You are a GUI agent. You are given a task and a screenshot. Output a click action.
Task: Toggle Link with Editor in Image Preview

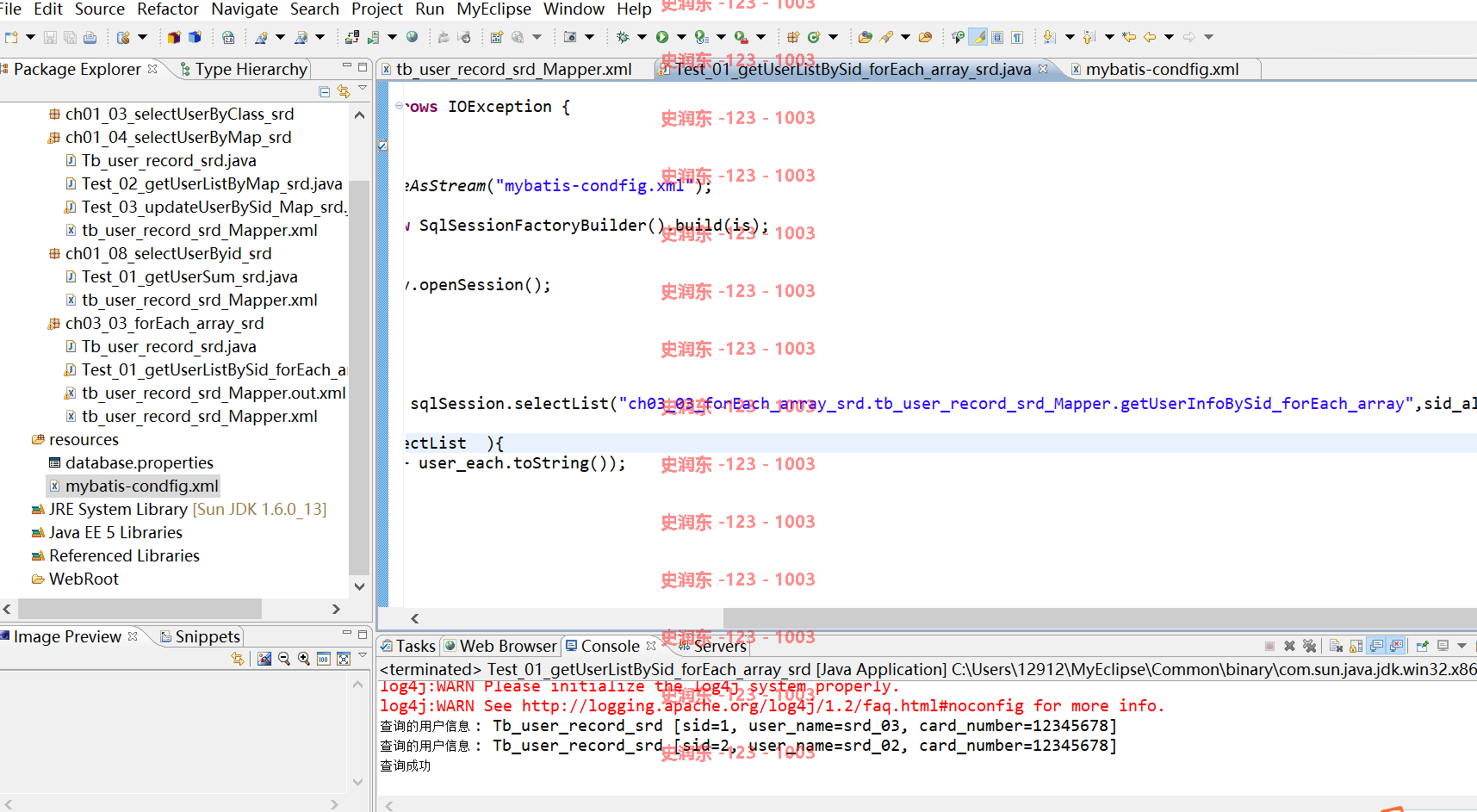tap(238, 659)
